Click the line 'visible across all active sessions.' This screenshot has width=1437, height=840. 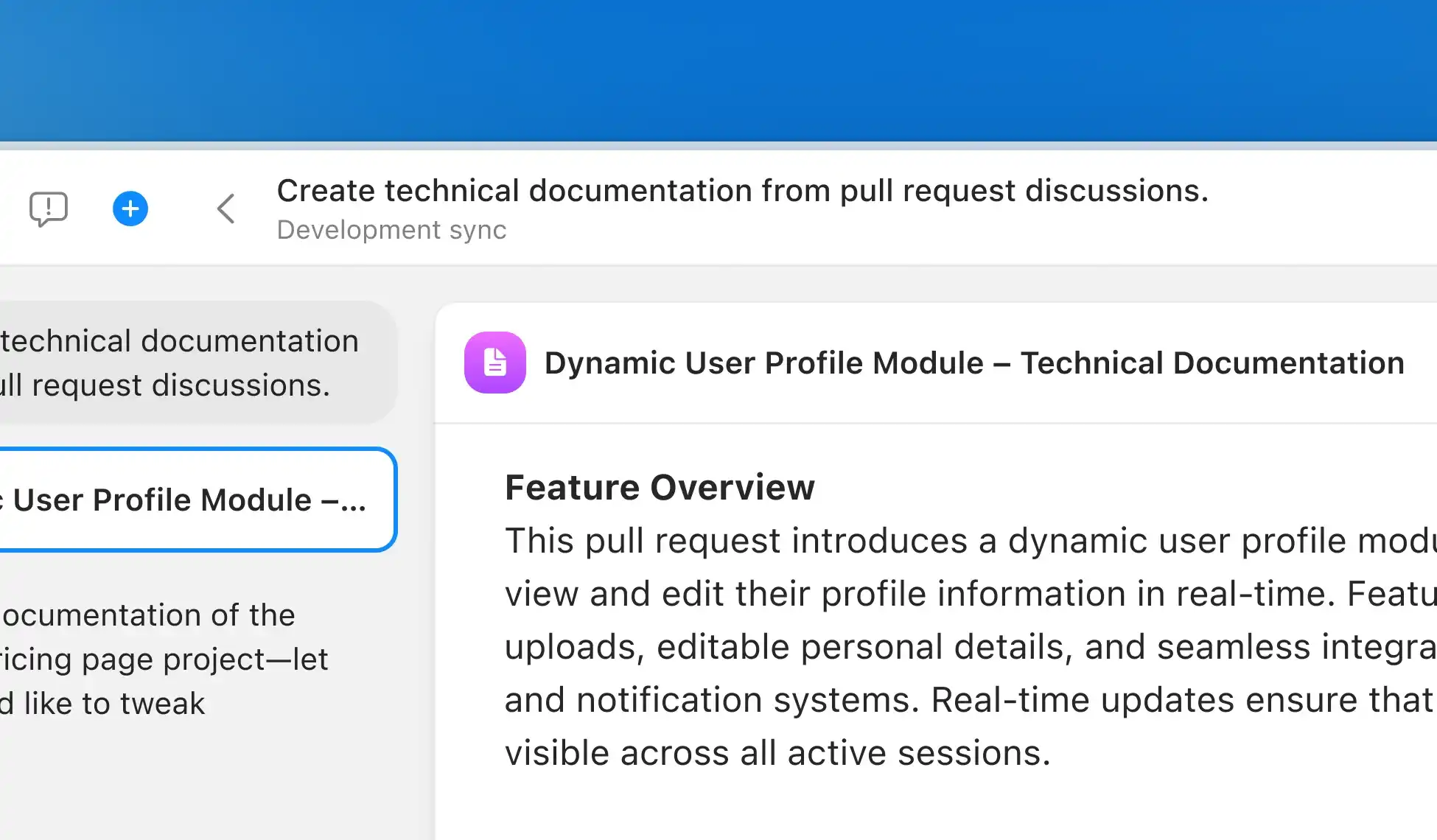[777, 753]
